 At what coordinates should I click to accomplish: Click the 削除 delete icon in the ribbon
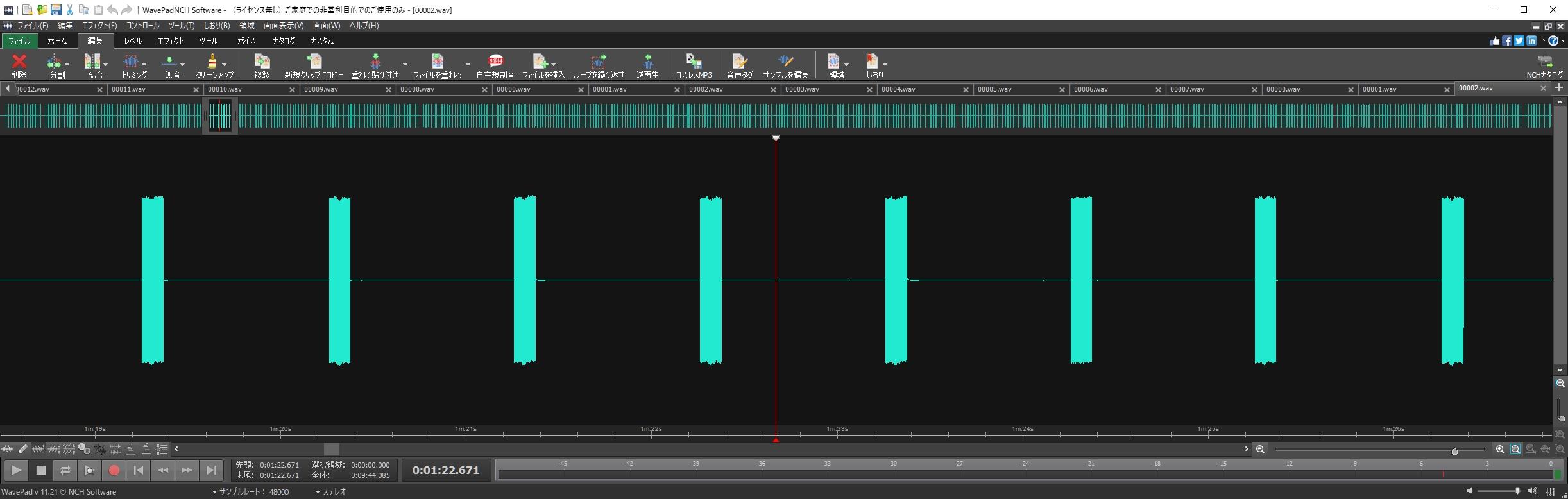pyautogui.click(x=19, y=65)
